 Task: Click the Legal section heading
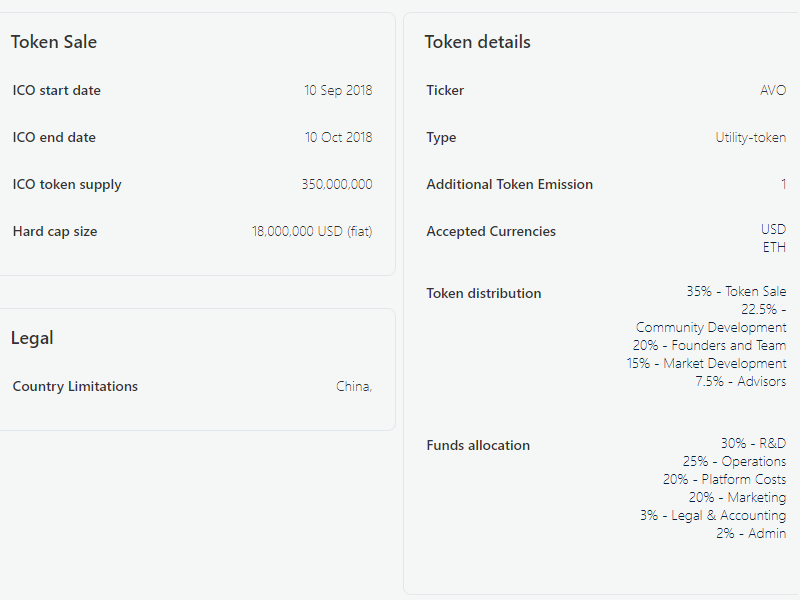[32, 338]
